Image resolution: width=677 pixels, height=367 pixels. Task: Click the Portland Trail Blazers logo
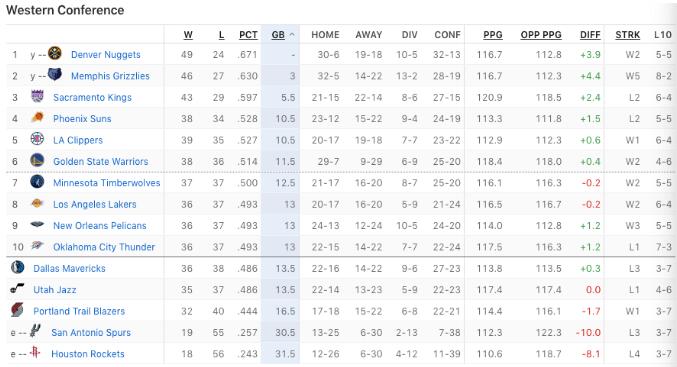click(x=18, y=310)
